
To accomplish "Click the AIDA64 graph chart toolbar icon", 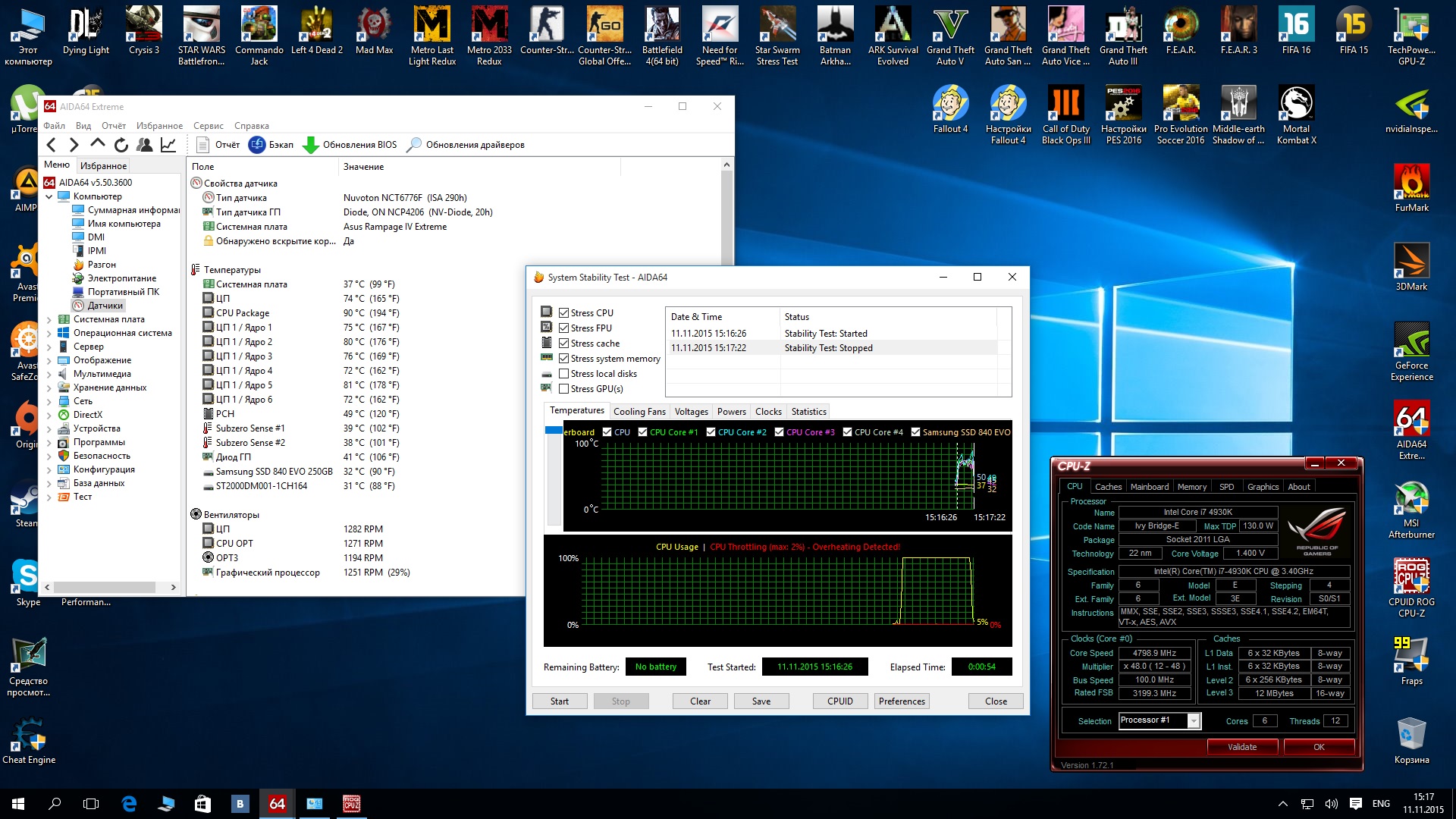I will click(x=168, y=145).
